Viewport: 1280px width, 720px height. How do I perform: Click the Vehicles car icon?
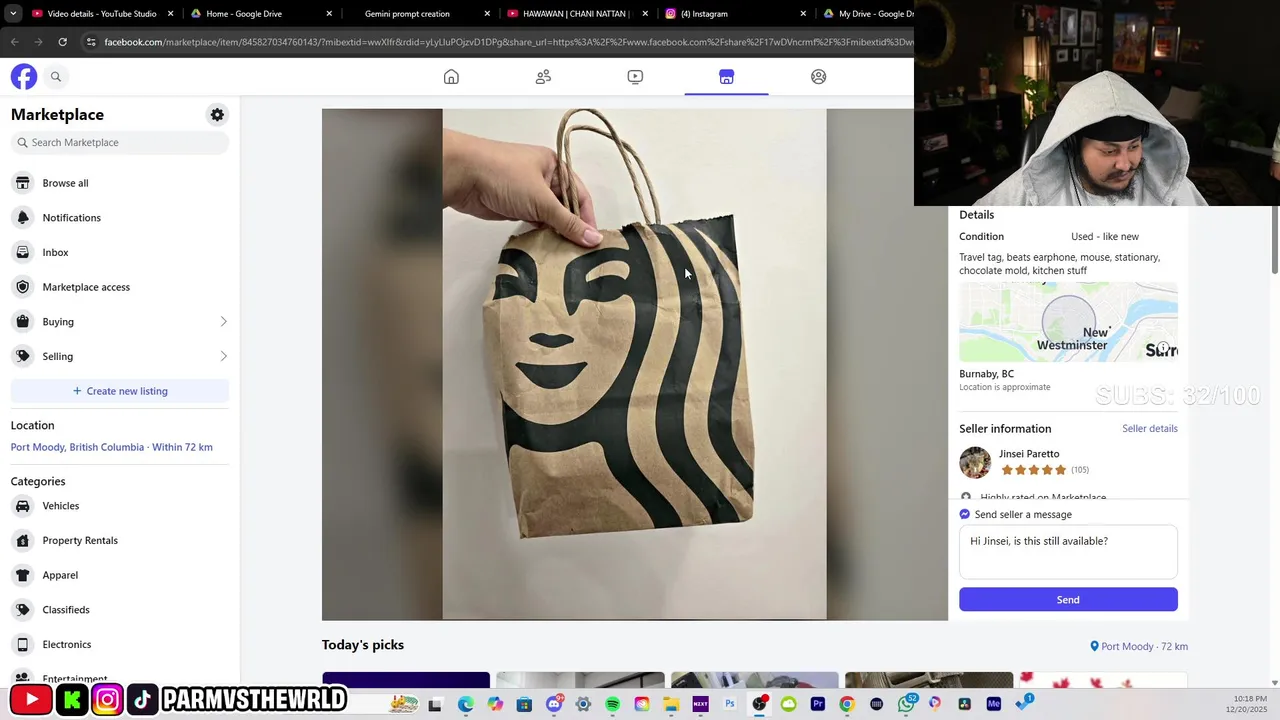tap(23, 506)
